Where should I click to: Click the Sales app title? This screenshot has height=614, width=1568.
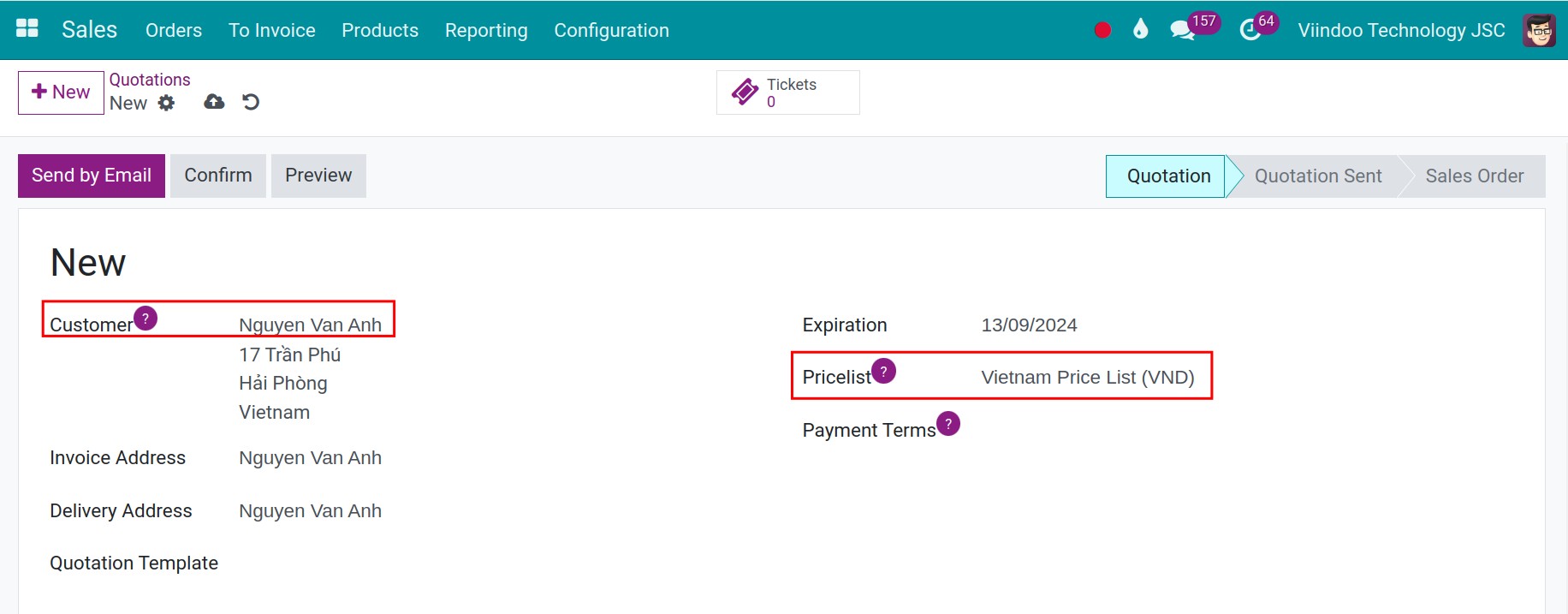(89, 29)
